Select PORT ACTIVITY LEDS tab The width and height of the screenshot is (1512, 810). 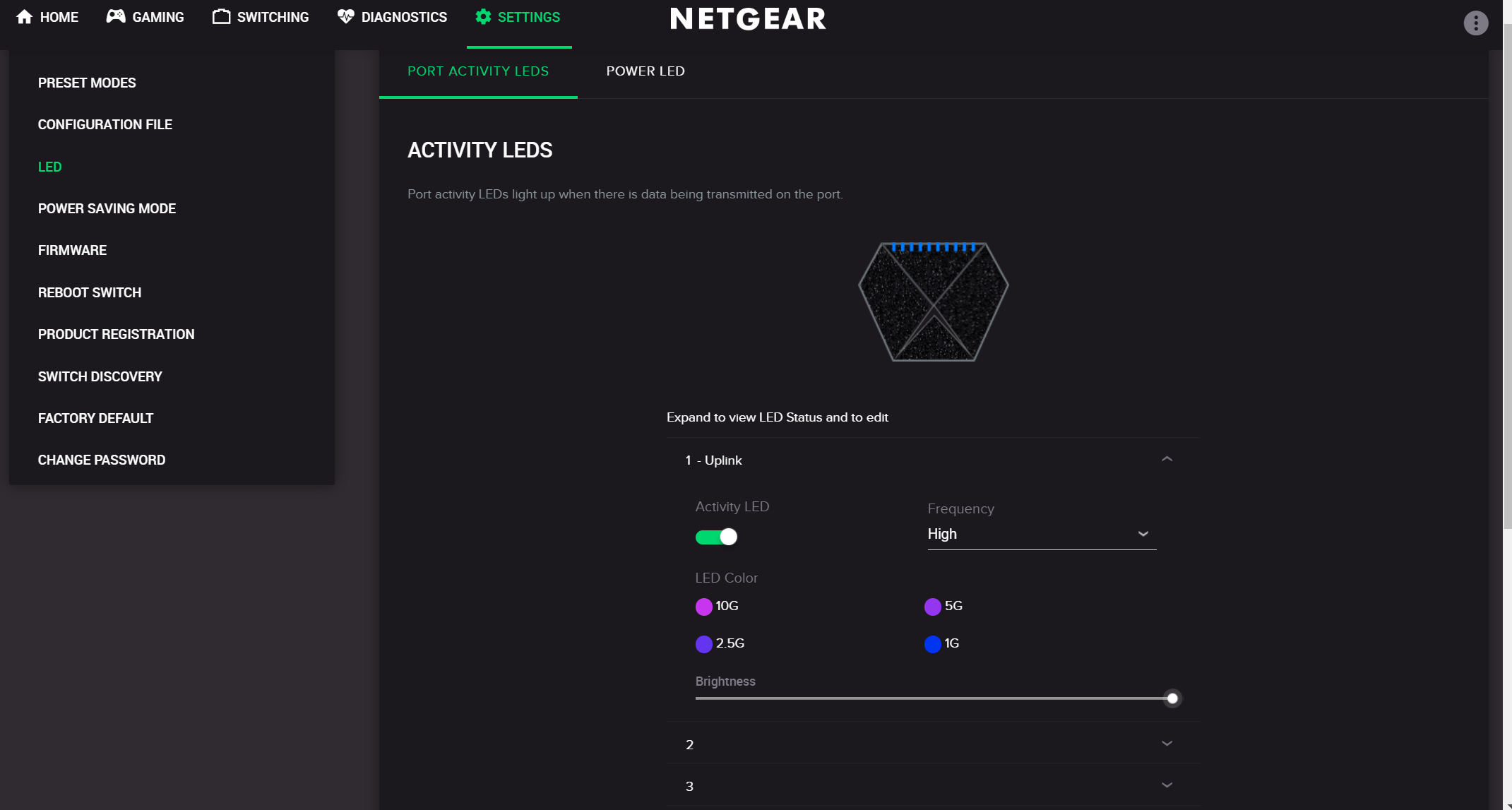(477, 71)
